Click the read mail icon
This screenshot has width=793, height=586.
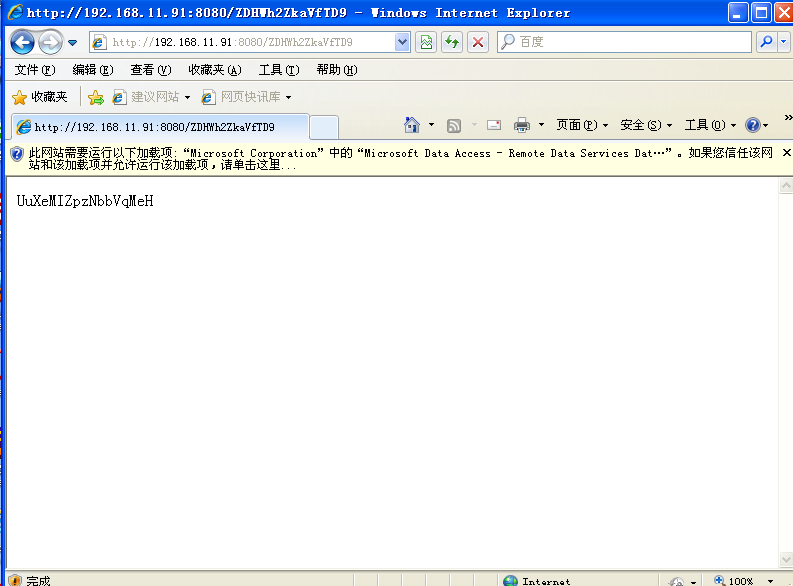point(494,124)
